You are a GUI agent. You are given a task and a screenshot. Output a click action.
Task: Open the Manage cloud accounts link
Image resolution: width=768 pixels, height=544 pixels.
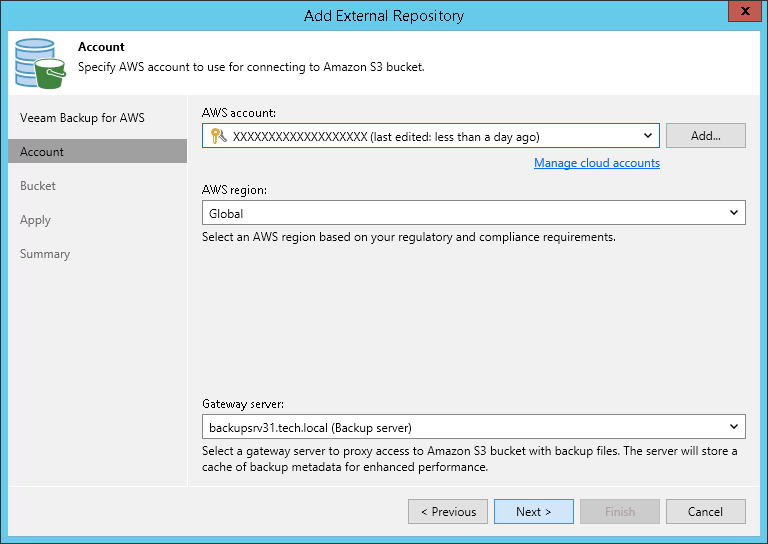[597, 163]
